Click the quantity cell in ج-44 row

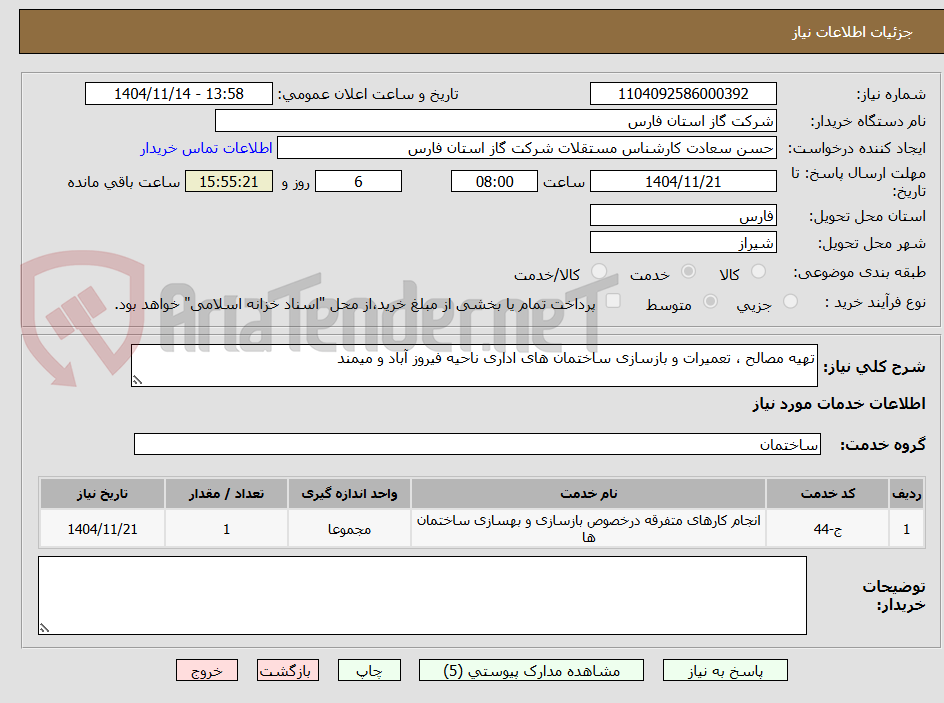[226, 529]
